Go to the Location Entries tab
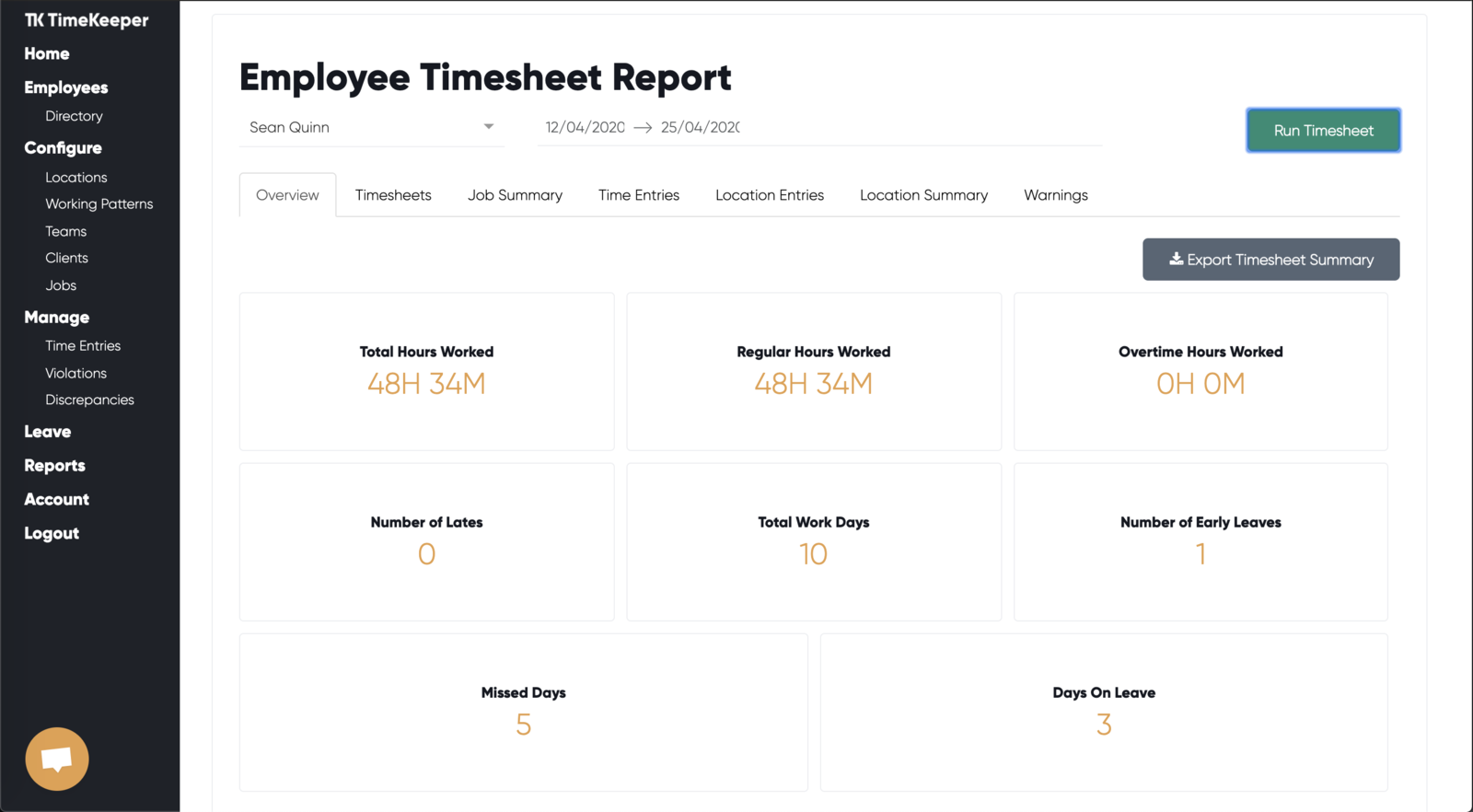 [770, 195]
